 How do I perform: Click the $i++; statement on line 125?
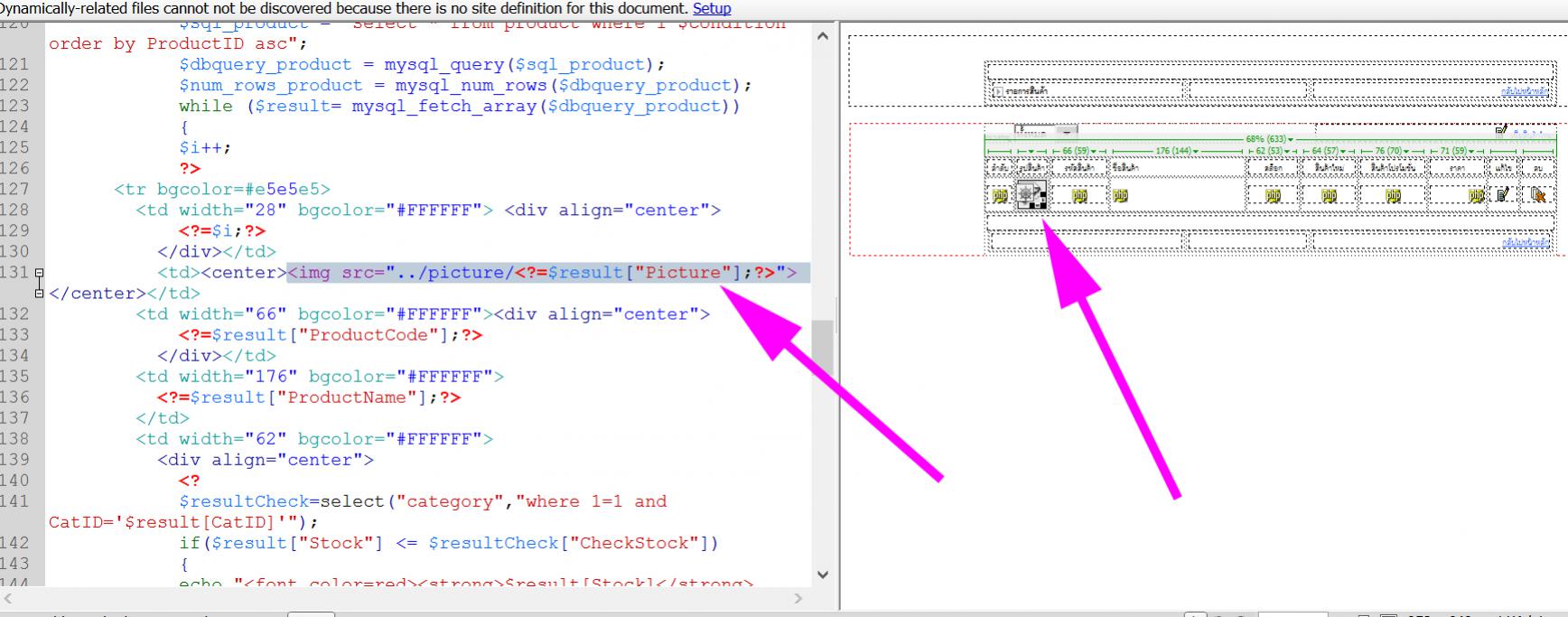pos(205,147)
